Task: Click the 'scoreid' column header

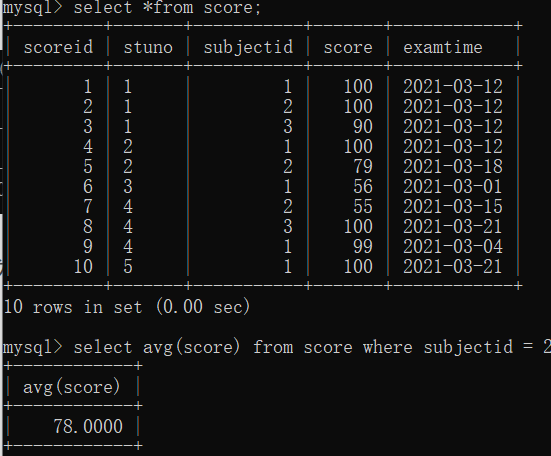Action: (58, 47)
